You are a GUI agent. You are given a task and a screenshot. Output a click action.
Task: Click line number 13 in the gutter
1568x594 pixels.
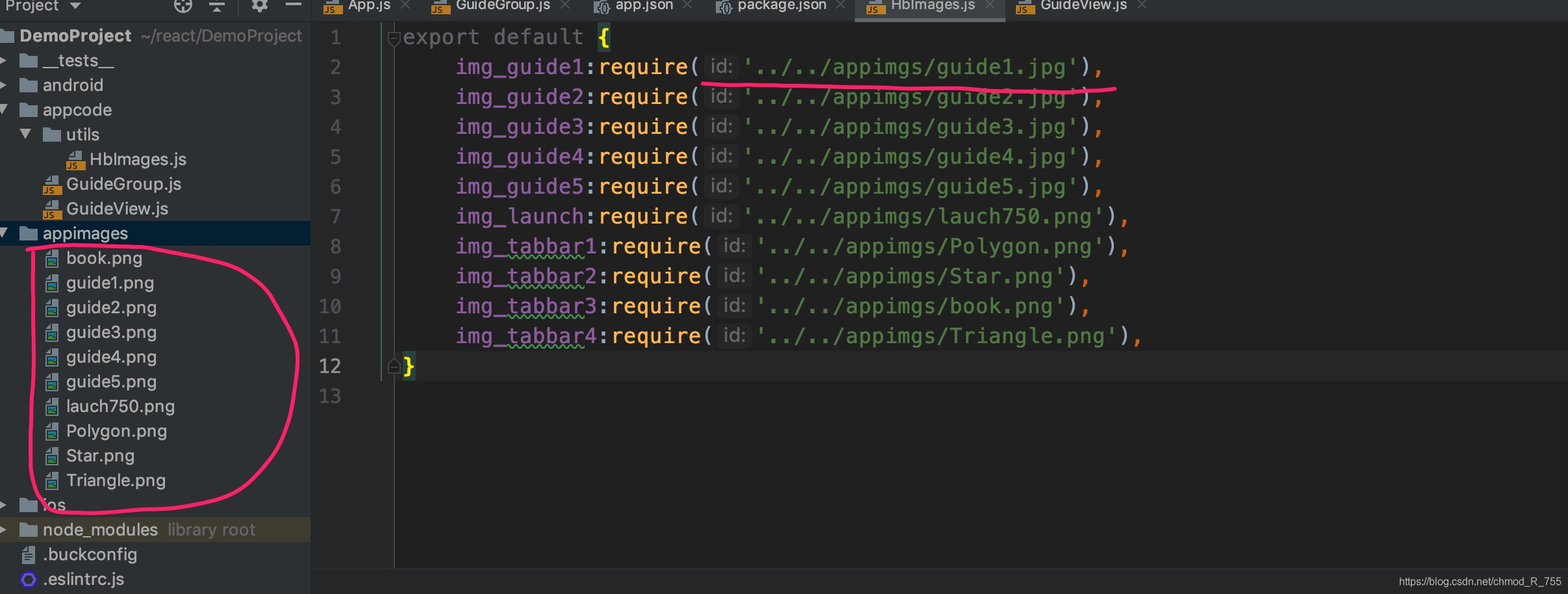330,396
